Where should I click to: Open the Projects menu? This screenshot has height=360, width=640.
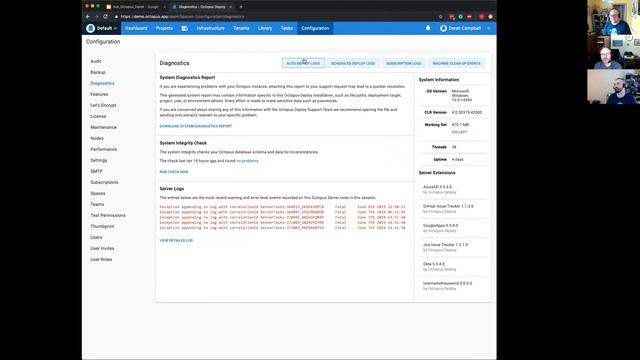[x=164, y=28]
